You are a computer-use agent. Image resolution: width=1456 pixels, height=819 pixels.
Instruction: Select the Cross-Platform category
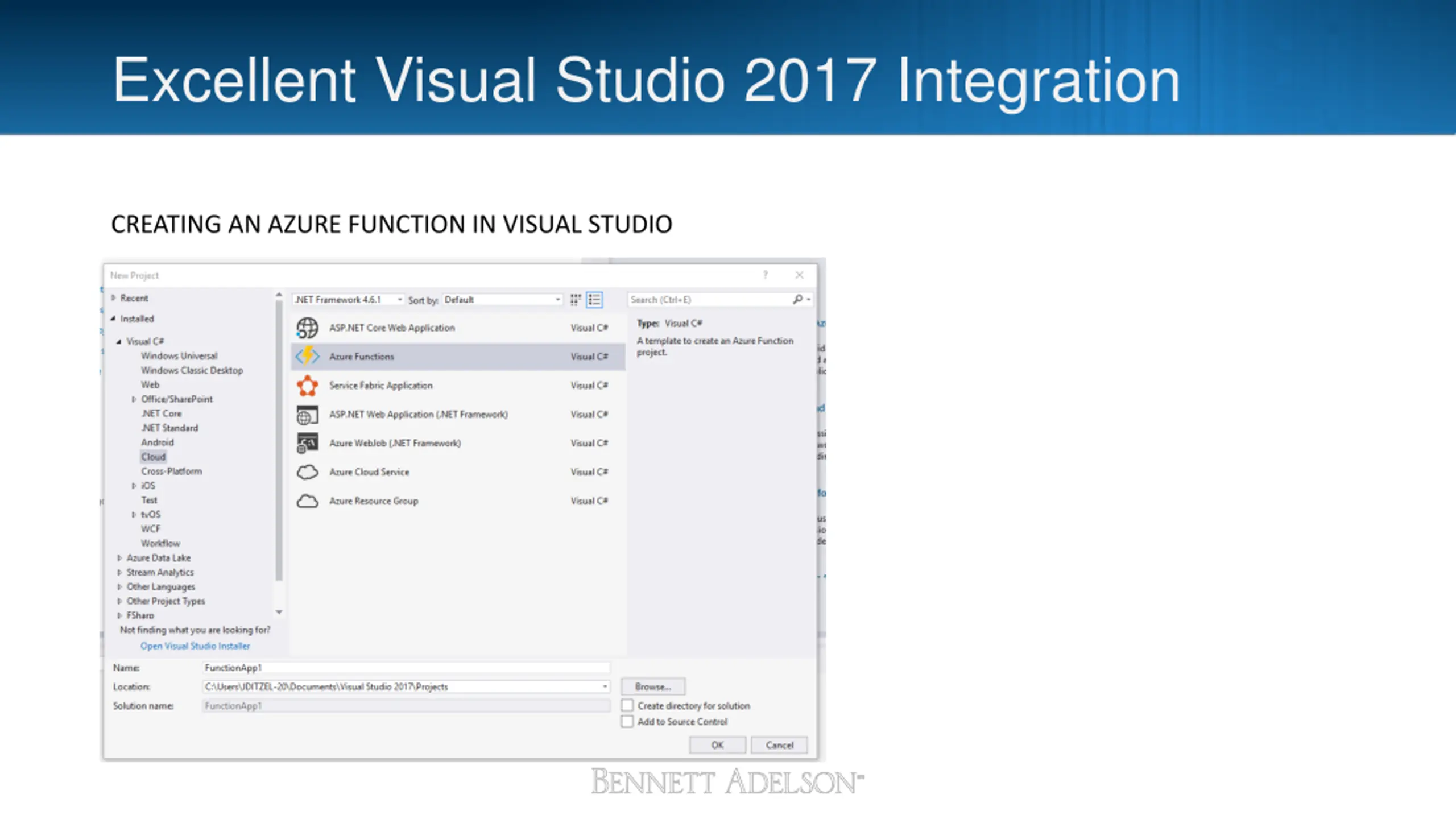[171, 471]
